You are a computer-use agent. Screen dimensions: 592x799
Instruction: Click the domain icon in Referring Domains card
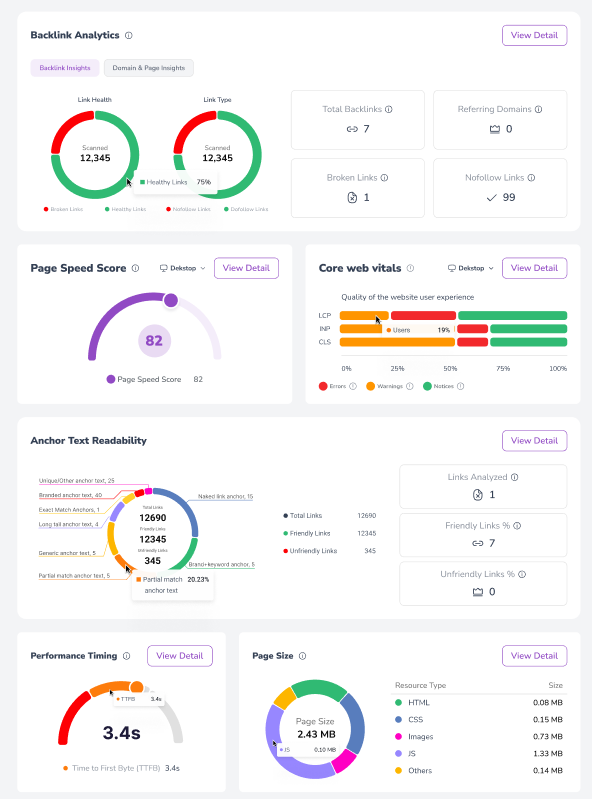point(495,129)
